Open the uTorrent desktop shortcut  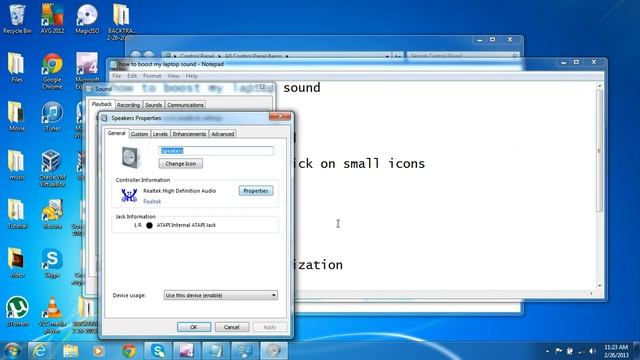(x=17, y=311)
